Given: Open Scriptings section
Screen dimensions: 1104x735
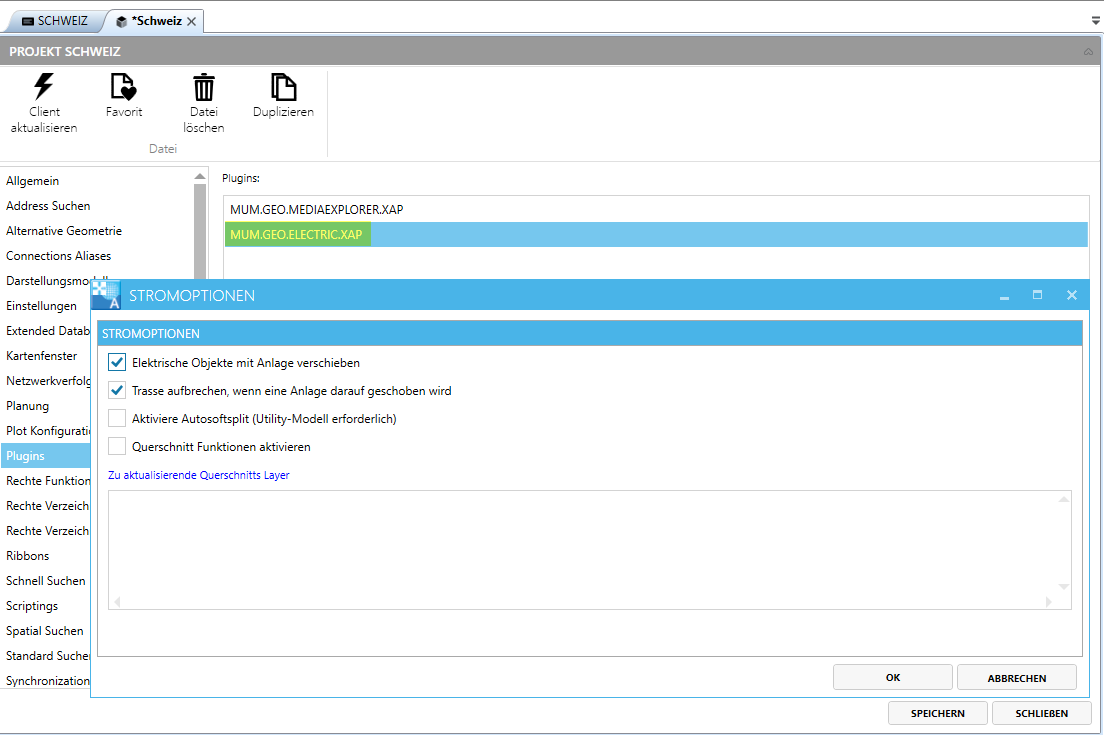Looking at the screenshot, I should pyautogui.click(x=32, y=605).
